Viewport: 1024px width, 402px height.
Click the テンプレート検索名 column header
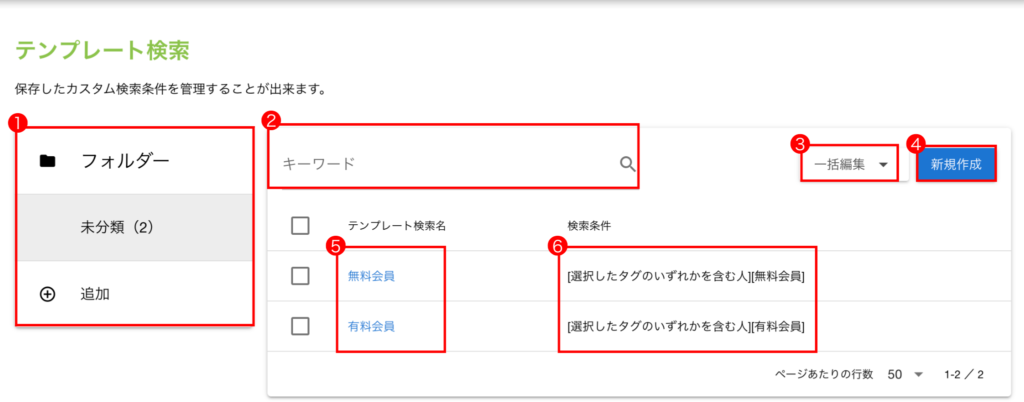[396, 226]
